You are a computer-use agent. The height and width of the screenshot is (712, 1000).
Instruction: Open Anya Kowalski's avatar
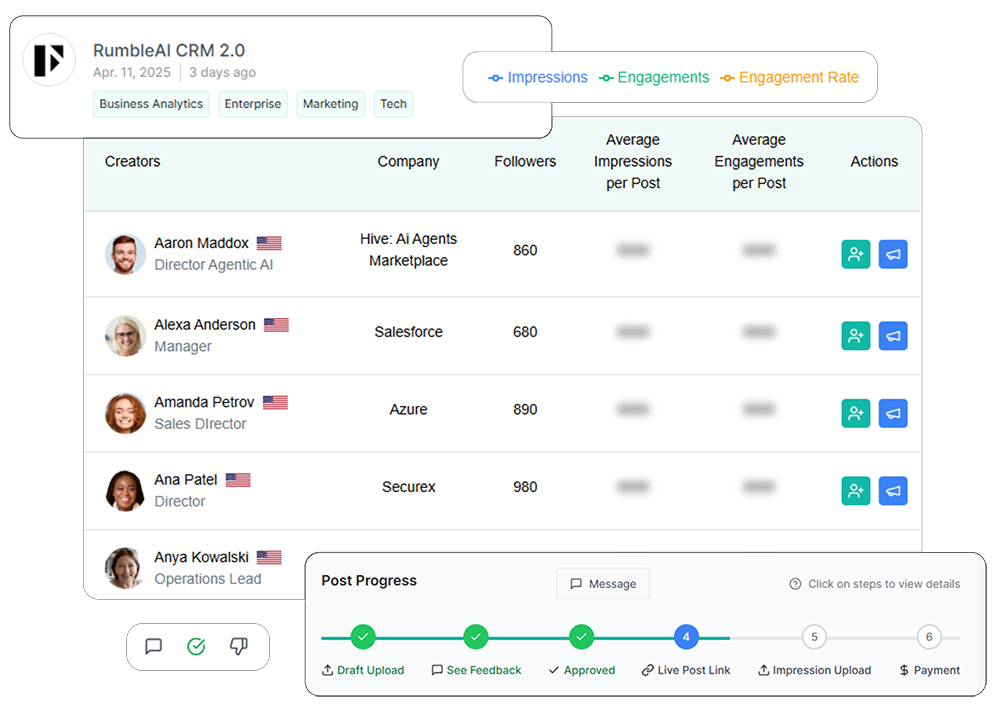click(x=125, y=568)
